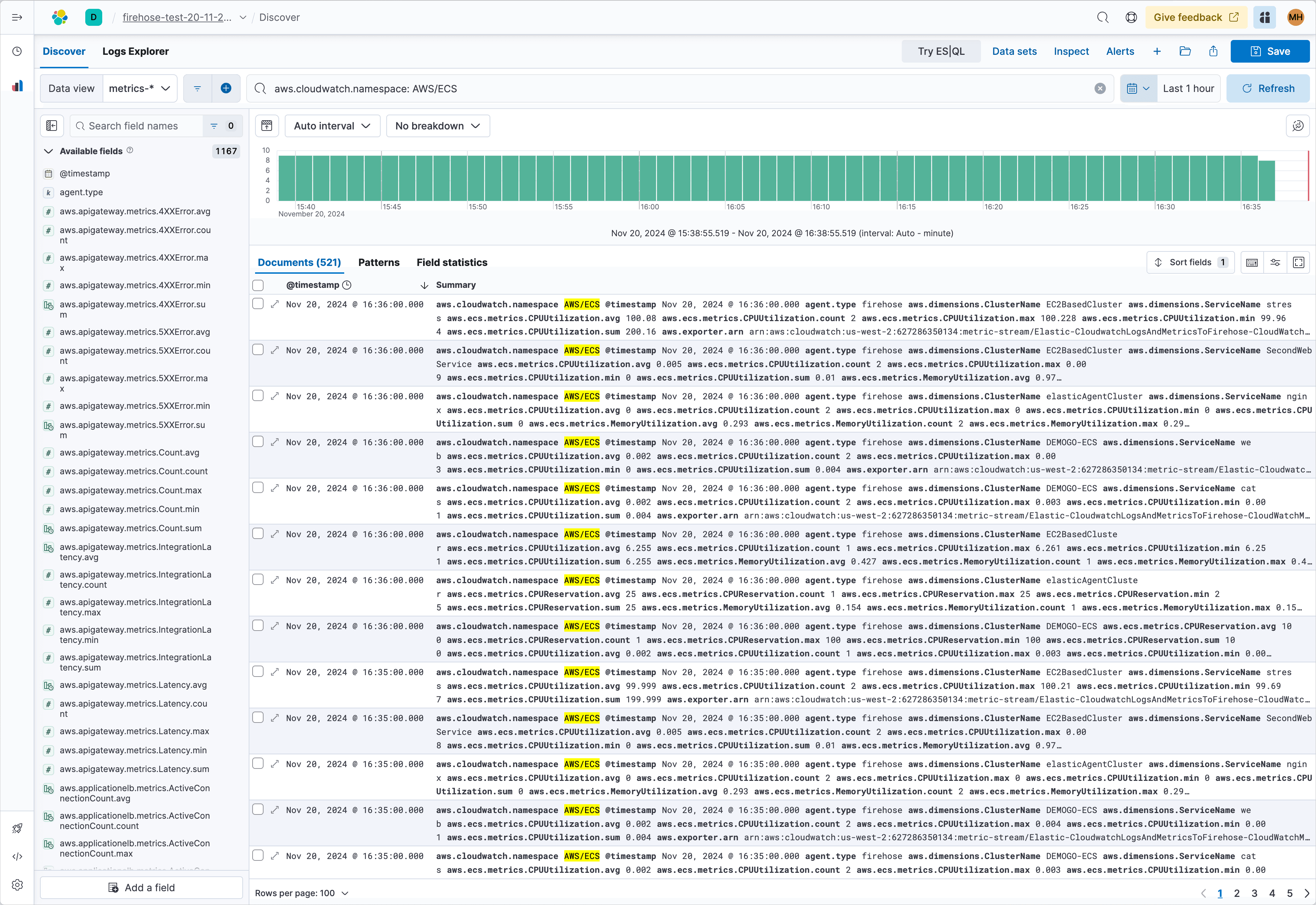Collapse the fields sidebar panel
Viewport: 1316px width, 905px height.
pos(52,125)
